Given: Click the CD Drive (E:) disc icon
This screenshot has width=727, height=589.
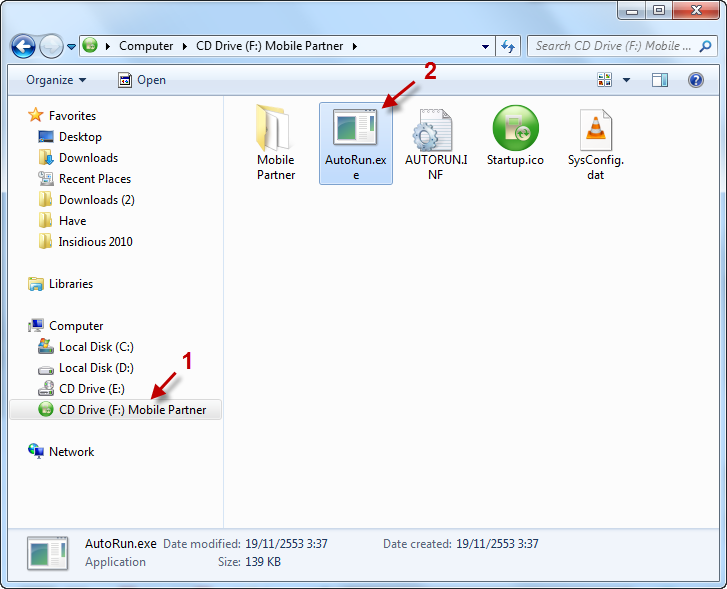Looking at the screenshot, I should pos(45,388).
